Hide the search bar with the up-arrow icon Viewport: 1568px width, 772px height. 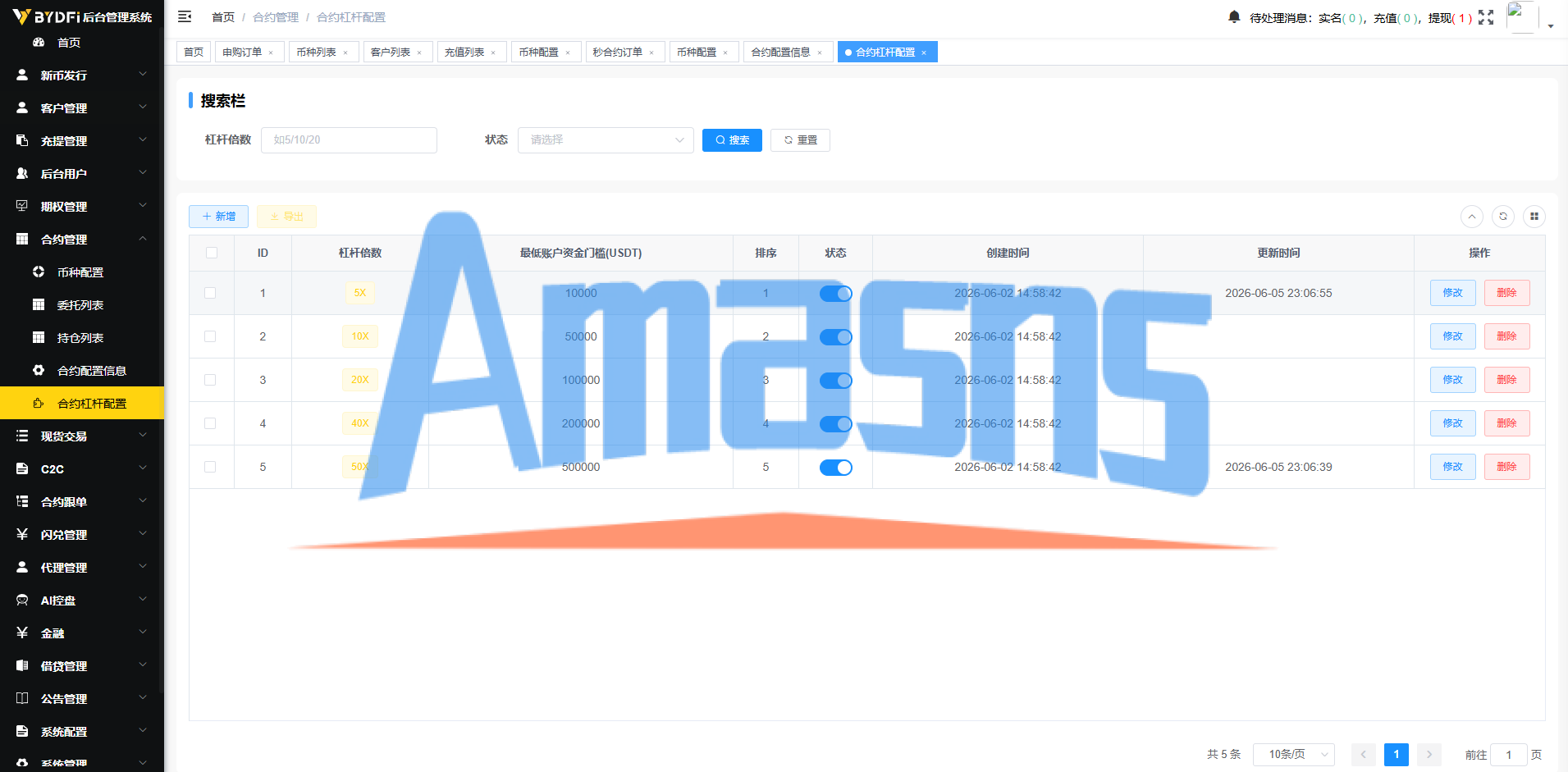[x=1472, y=217]
